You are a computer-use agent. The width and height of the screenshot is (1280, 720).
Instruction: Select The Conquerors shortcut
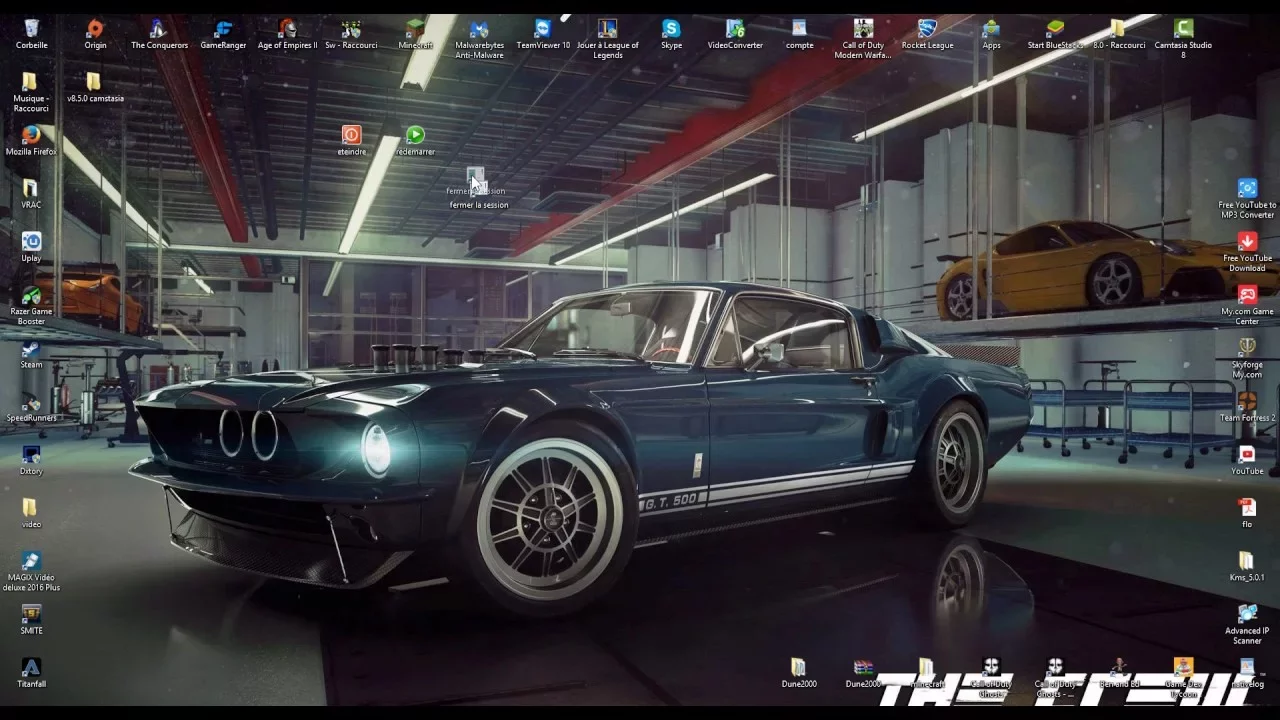tap(159, 29)
